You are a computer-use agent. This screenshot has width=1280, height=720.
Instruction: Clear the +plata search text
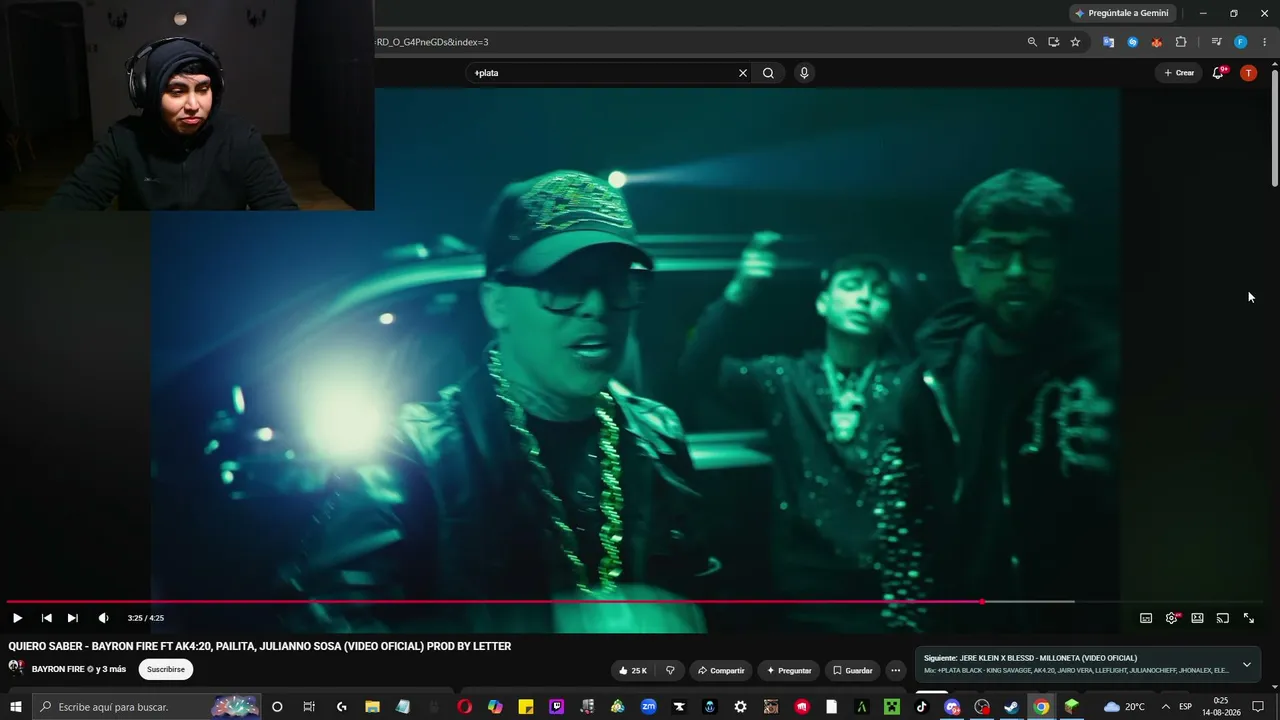pyautogui.click(x=743, y=73)
